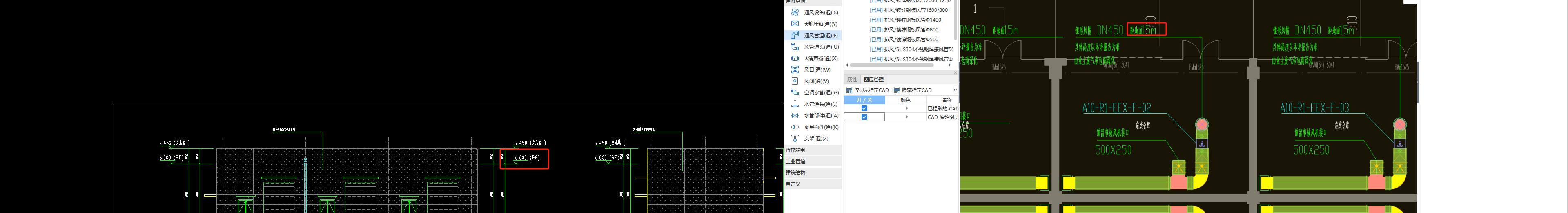The image size is (1568, 213).
Task: Click the 颜色 column header
Action: tap(906, 100)
